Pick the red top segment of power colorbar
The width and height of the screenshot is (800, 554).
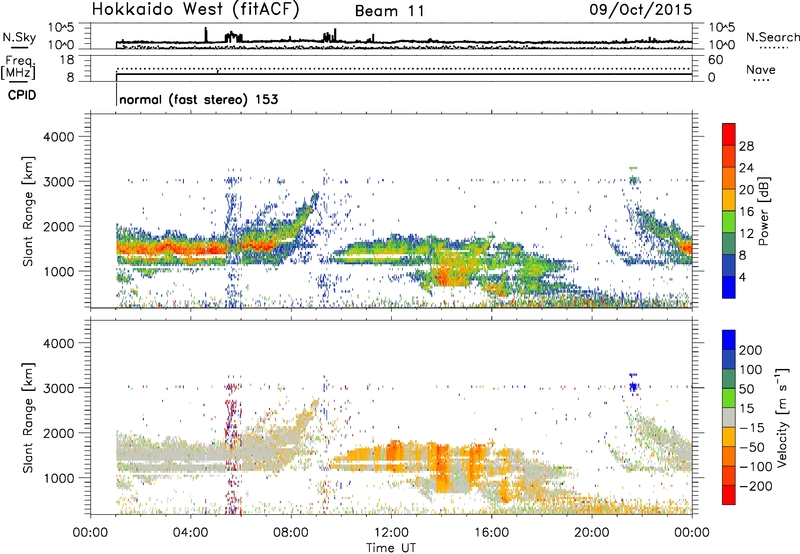pos(729,135)
